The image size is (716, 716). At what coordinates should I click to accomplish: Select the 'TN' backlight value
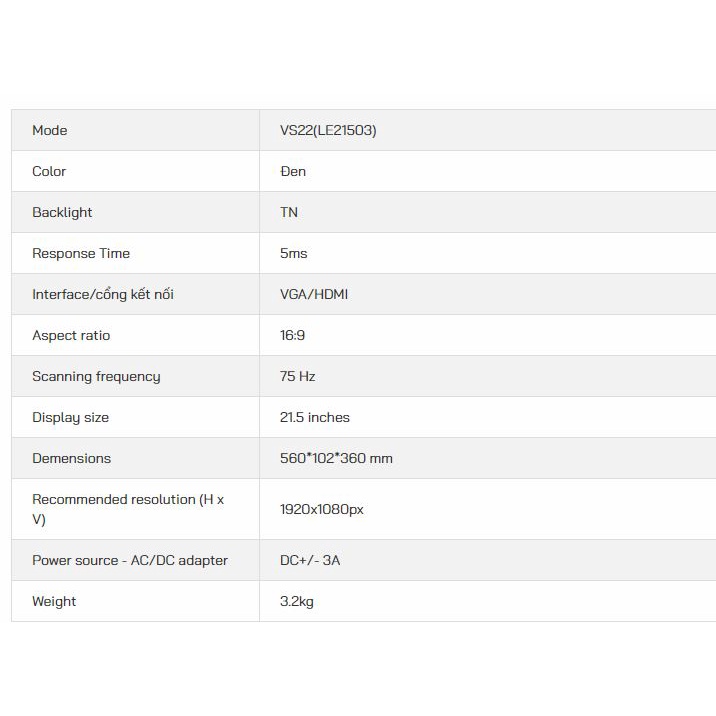[289, 212]
